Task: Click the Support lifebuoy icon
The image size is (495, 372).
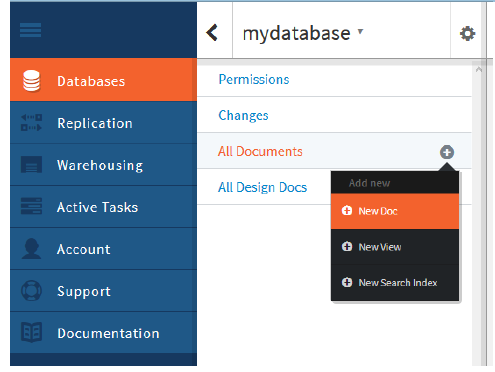Action: point(31,291)
